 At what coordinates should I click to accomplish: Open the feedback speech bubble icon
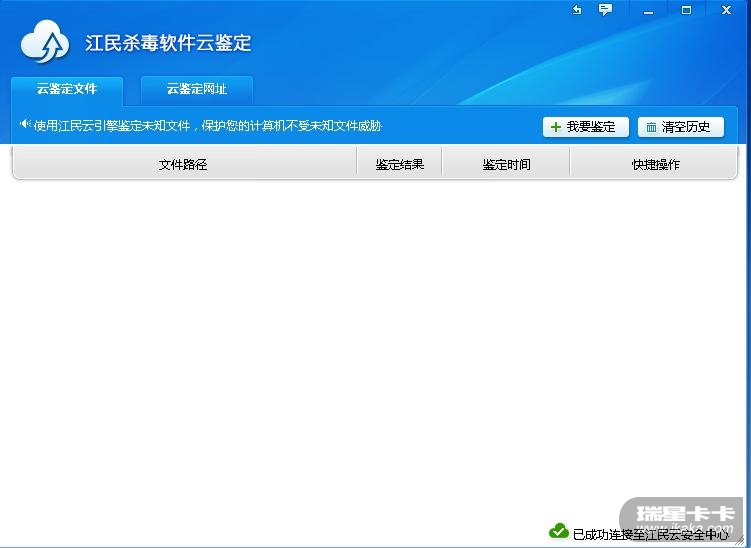[x=605, y=10]
